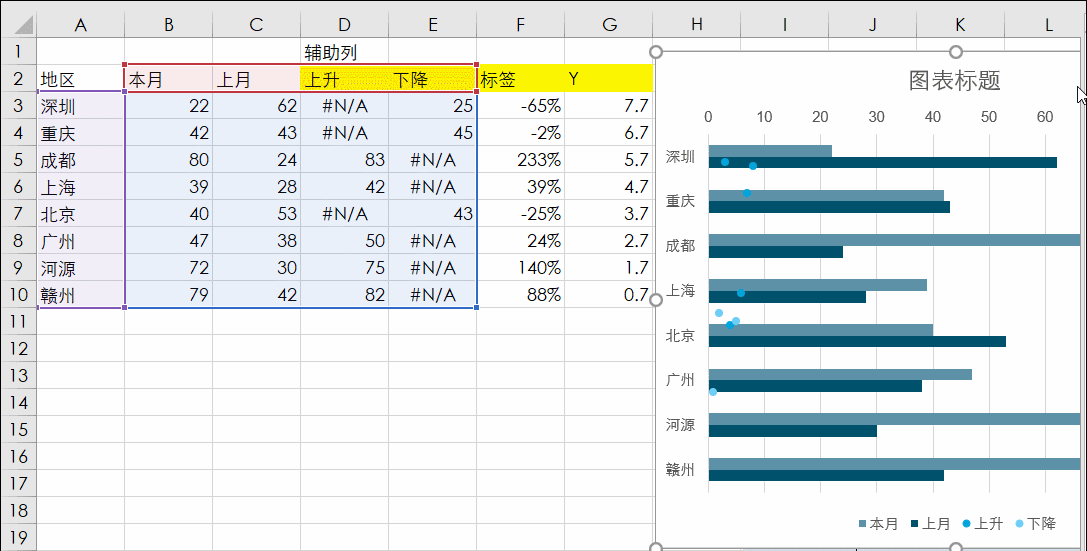Select row 5 header

pyautogui.click(x=17, y=160)
